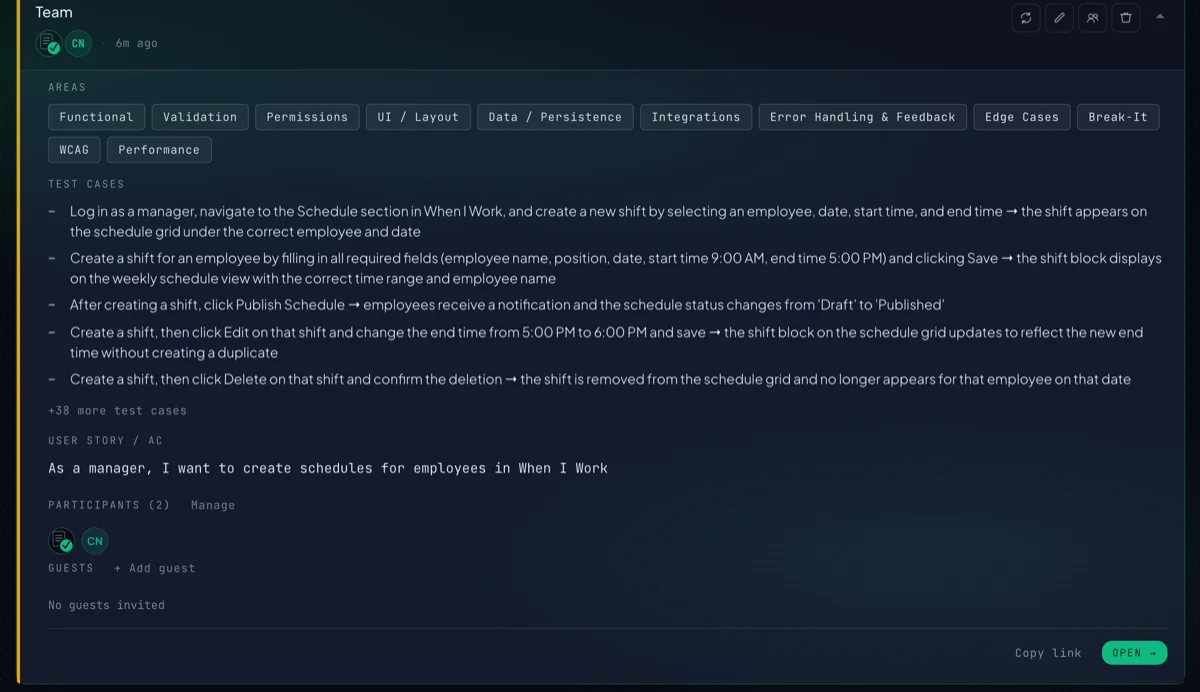Expand the +38 more test cases
Viewport: 1200px width, 692px height.
117,411
